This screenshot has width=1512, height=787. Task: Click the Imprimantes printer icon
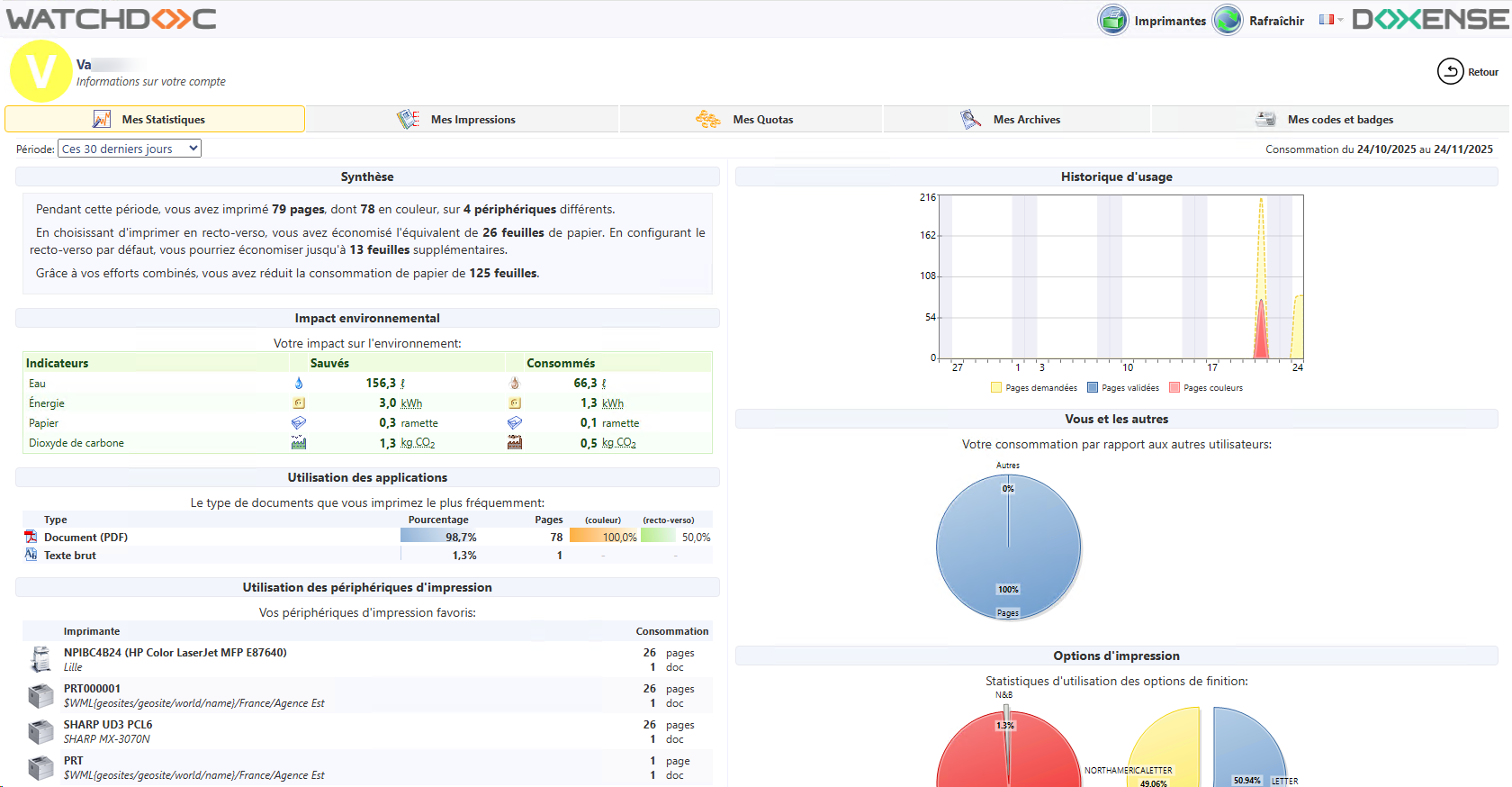pos(1112,20)
